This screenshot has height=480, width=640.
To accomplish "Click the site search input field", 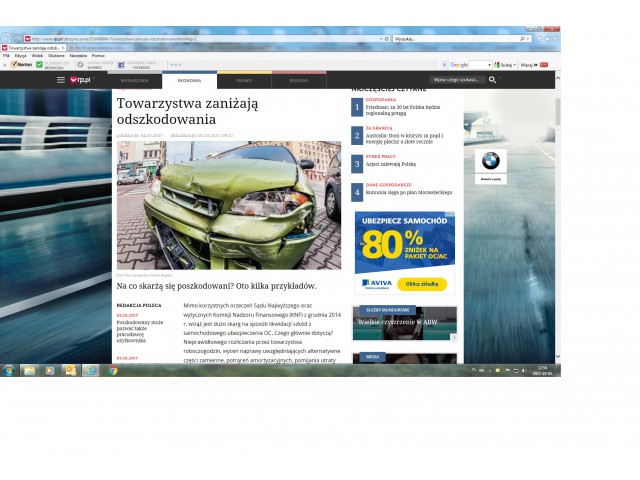I will click(456, 79).
